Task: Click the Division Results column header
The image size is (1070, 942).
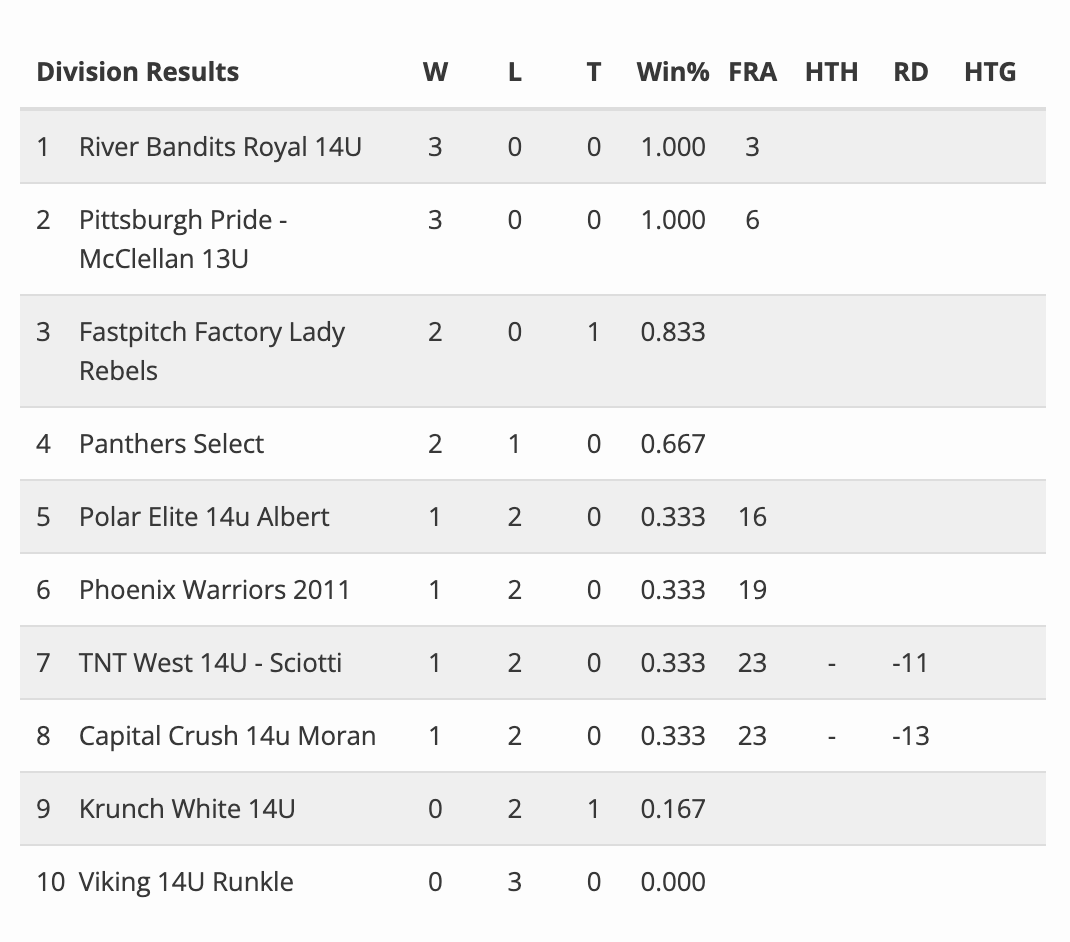Action: pos(138,72)
